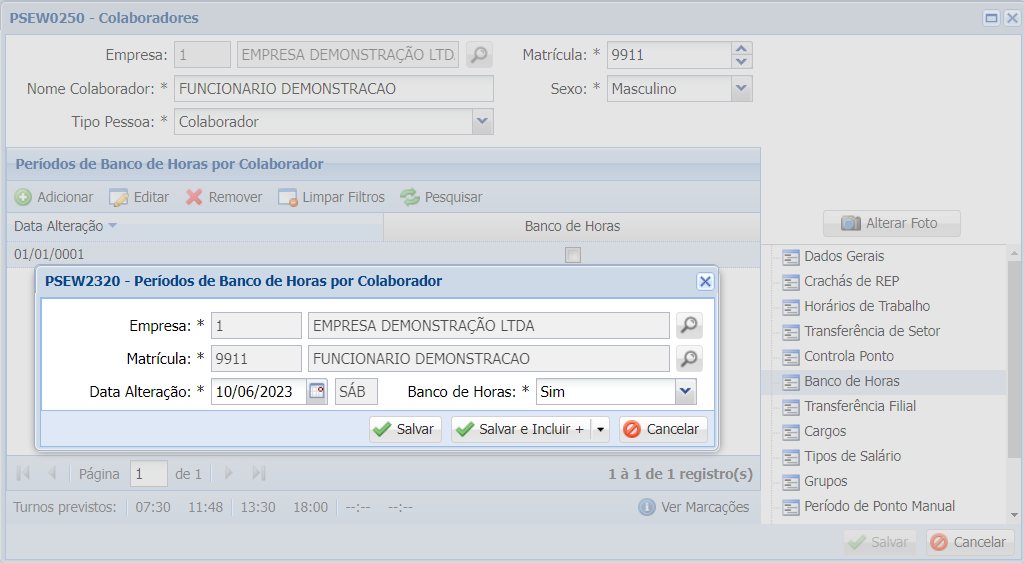This screenshot has height=563, width=1024.
Task: Click the Alterar Foto button
Action: point(891,223)
